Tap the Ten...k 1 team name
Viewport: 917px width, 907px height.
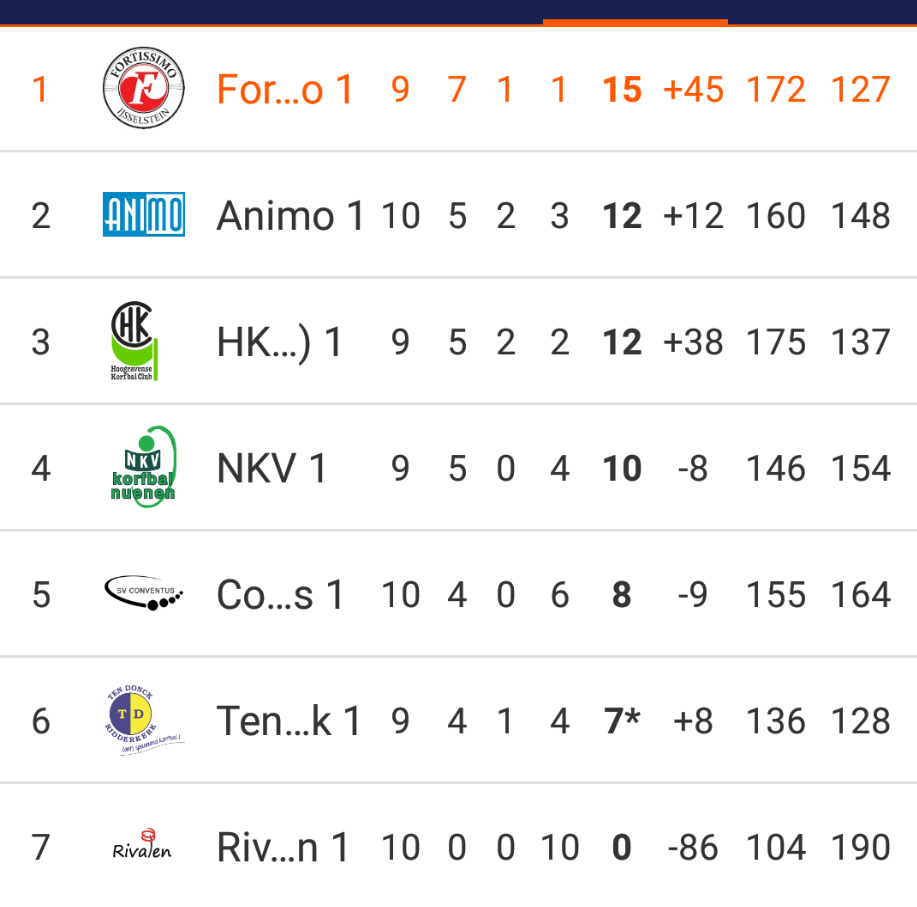coord(288,721)
